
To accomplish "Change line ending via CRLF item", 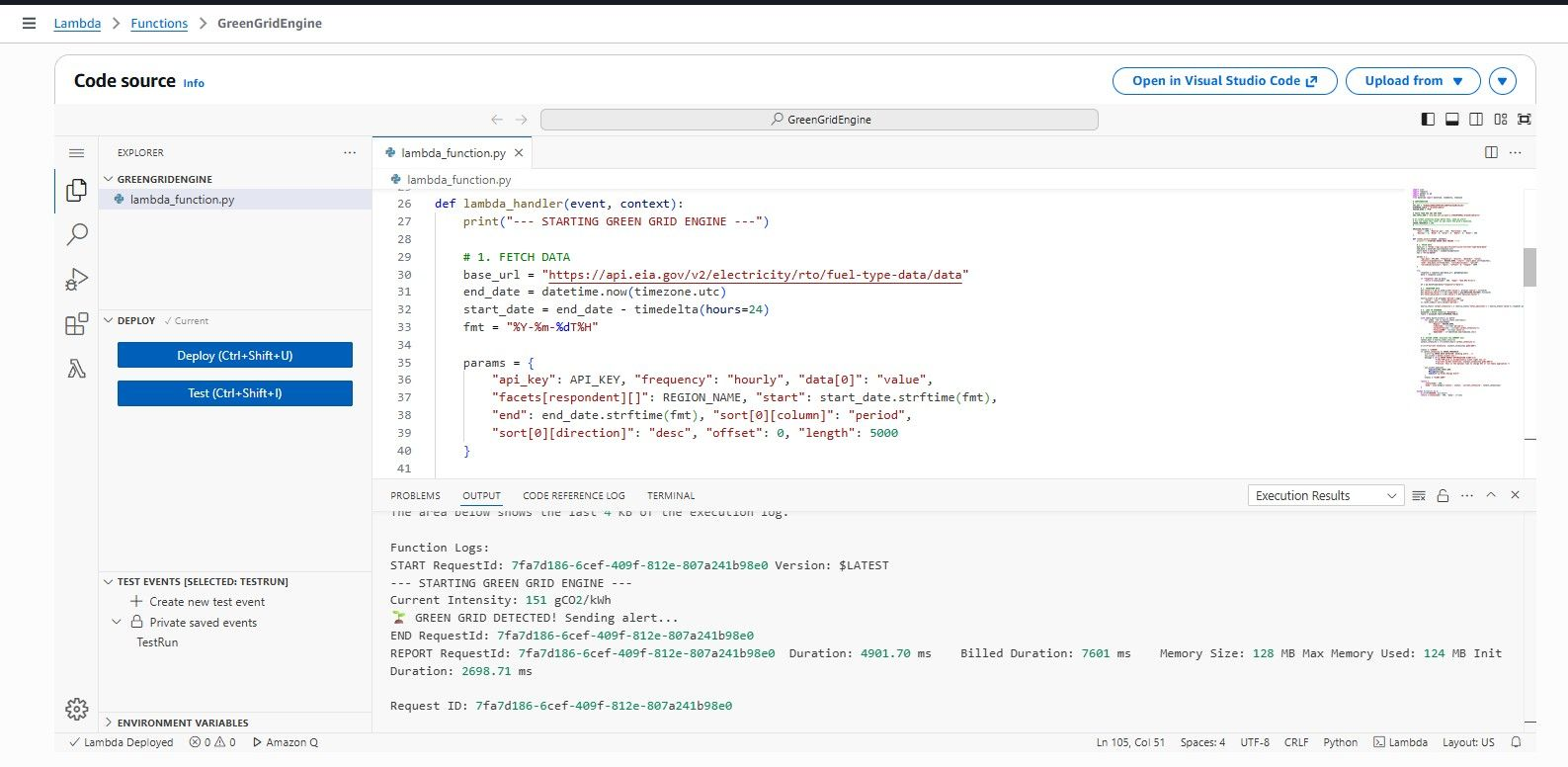I will click(x=1296, y=742).
